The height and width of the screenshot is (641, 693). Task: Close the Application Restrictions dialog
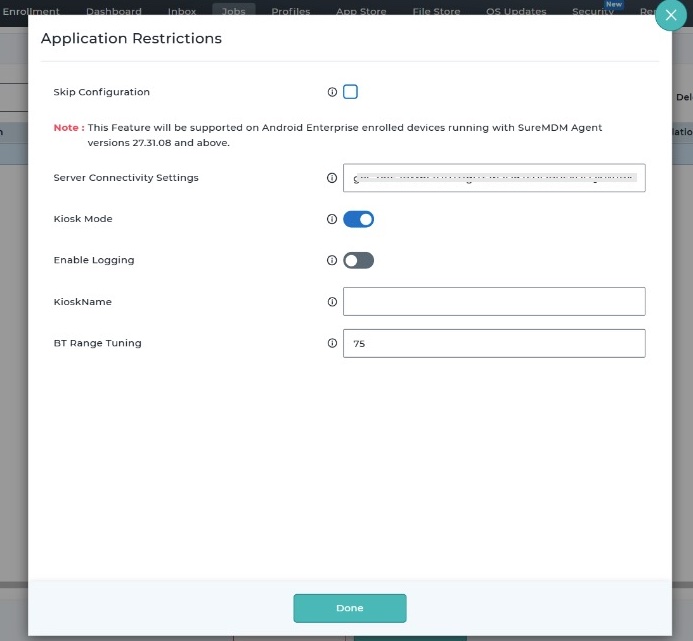(x=671, y=17)
